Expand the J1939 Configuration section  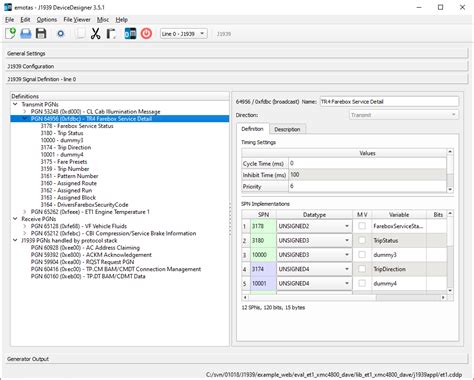click(x=237, y=66)
